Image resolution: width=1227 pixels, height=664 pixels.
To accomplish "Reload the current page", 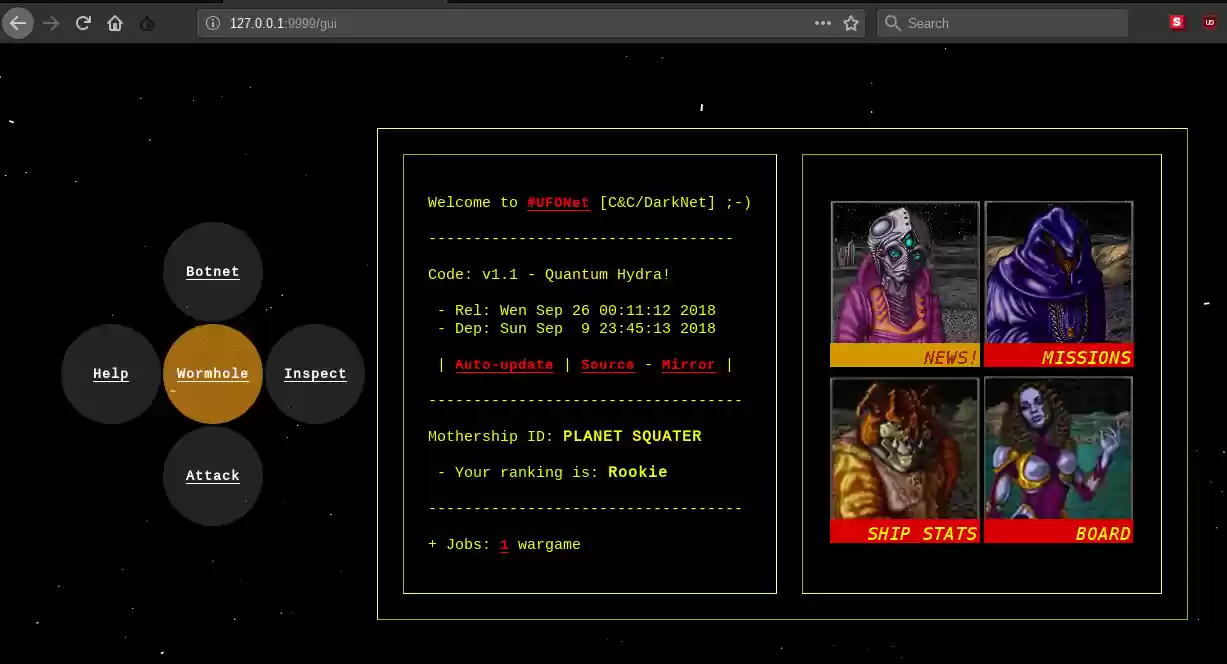I will click(x=84, y=23).
